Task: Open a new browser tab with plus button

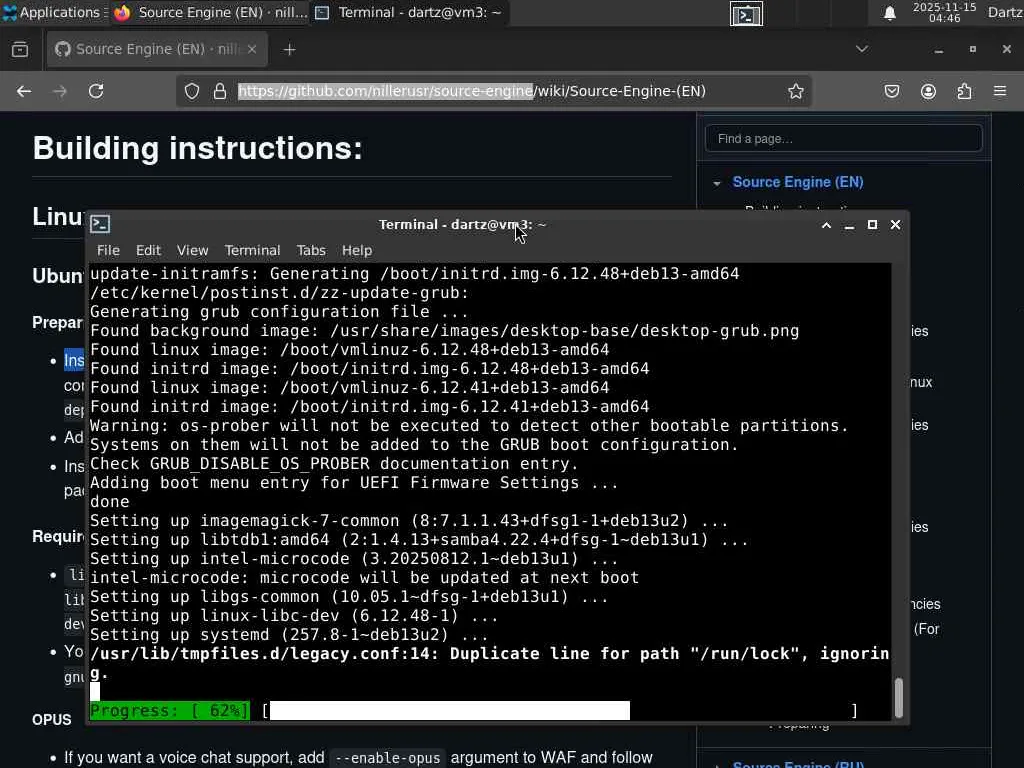Action: coord(289,50)
